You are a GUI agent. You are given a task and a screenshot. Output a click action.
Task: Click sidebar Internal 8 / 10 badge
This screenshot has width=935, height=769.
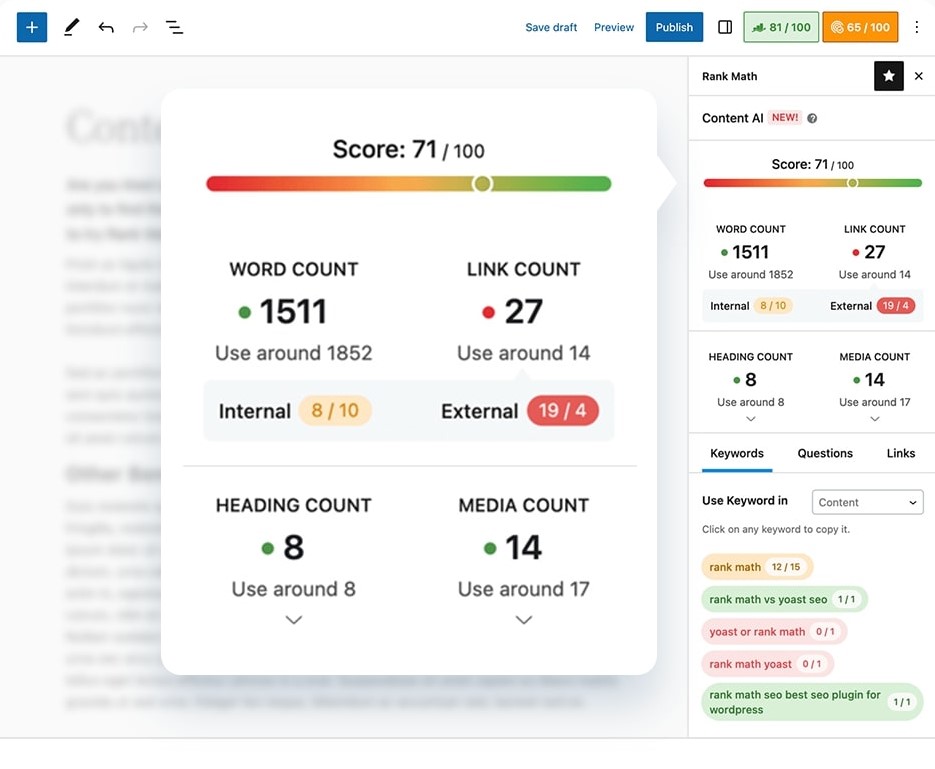pyautogui.click(x=773, y=306)
